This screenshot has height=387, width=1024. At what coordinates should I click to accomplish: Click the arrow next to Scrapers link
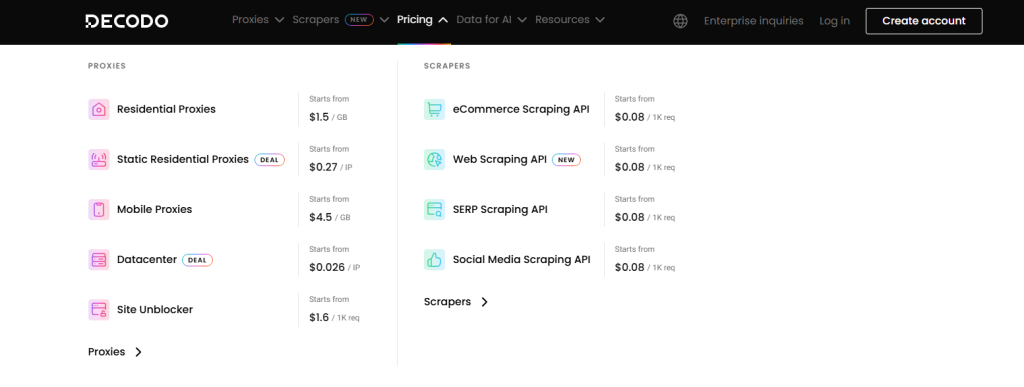pyautogui.click(x=484, y=302)
